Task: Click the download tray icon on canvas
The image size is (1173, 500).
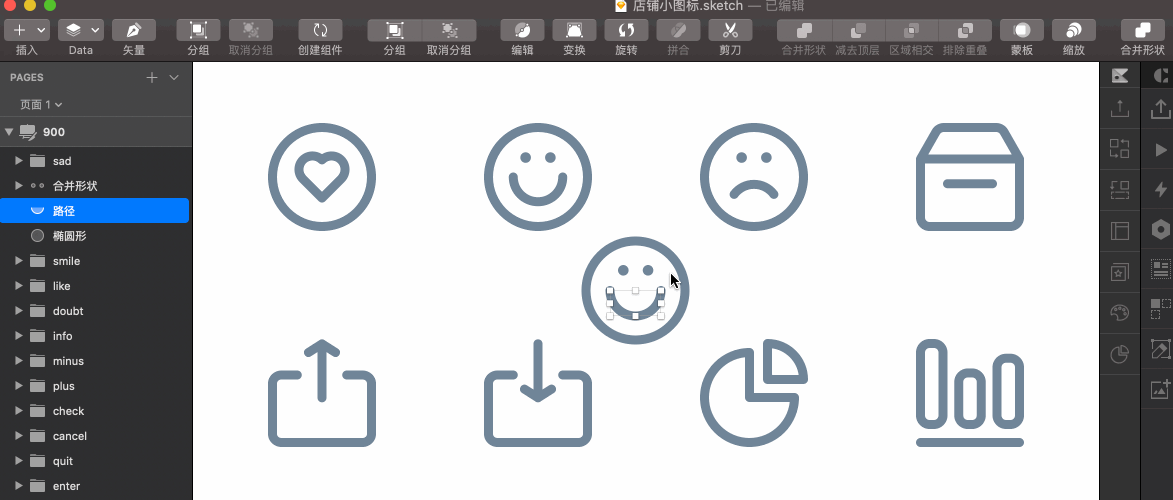Action: (538, 393)
